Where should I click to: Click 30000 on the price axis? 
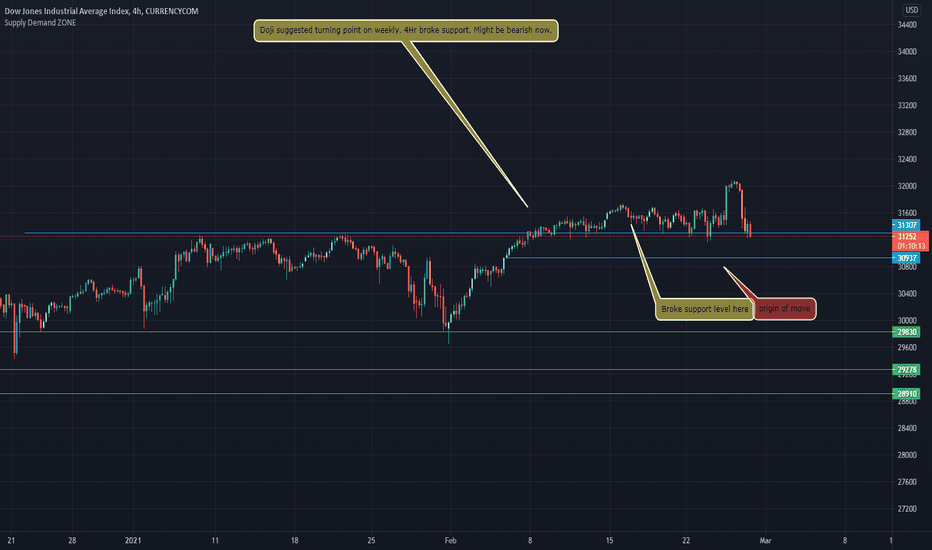click(906, 320)
